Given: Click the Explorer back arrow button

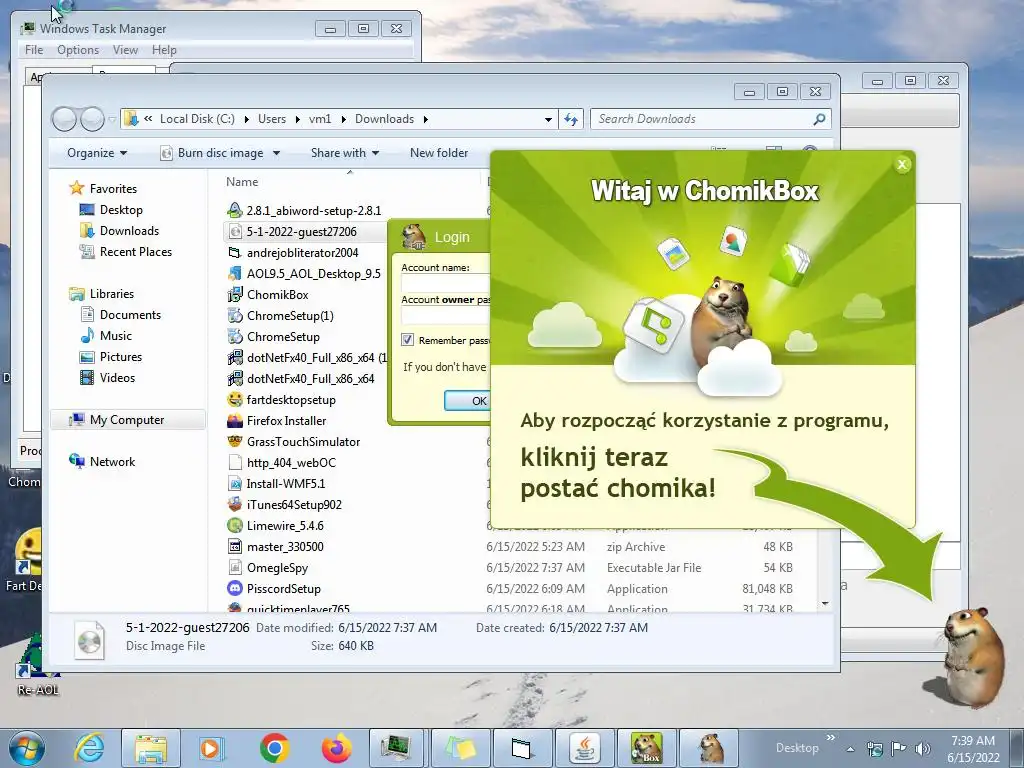Looking at the screenshot, I should [x=65, y=119].
